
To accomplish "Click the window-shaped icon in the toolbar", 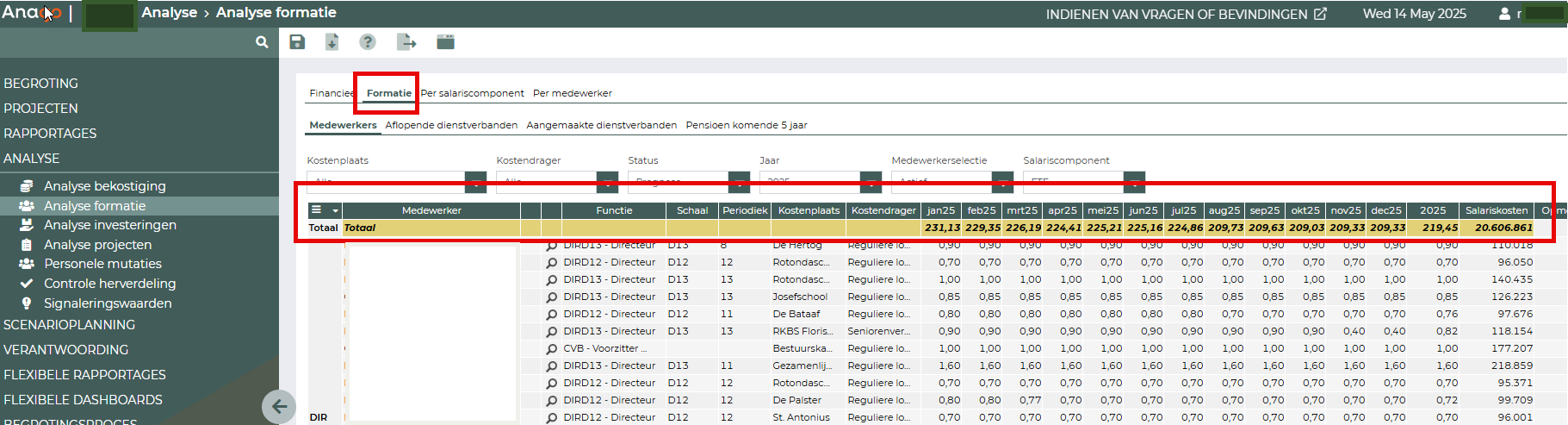I will click(x=445, y=42).
